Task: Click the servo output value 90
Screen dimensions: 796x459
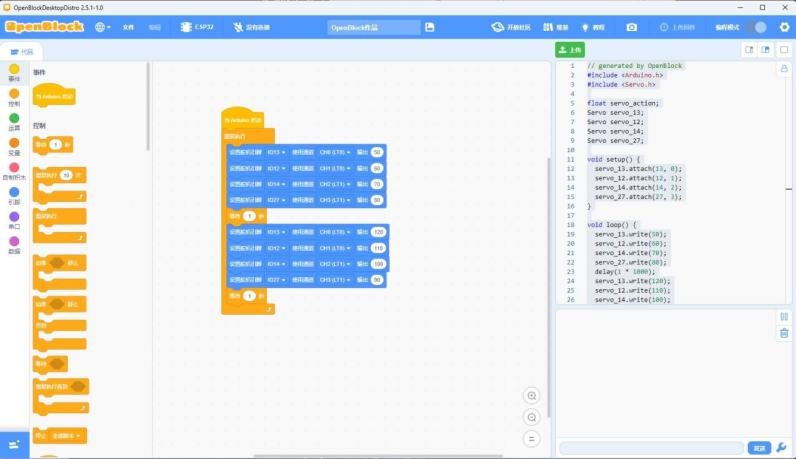Action: click(377, 280)
